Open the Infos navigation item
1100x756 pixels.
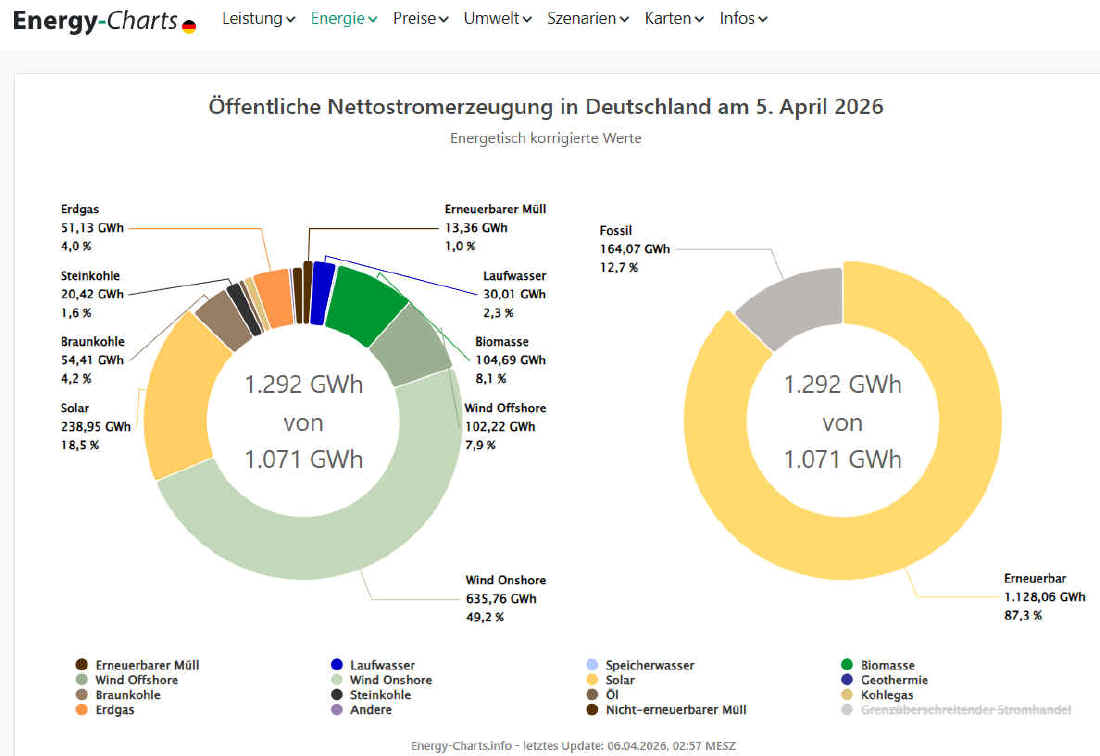point(743,19)
